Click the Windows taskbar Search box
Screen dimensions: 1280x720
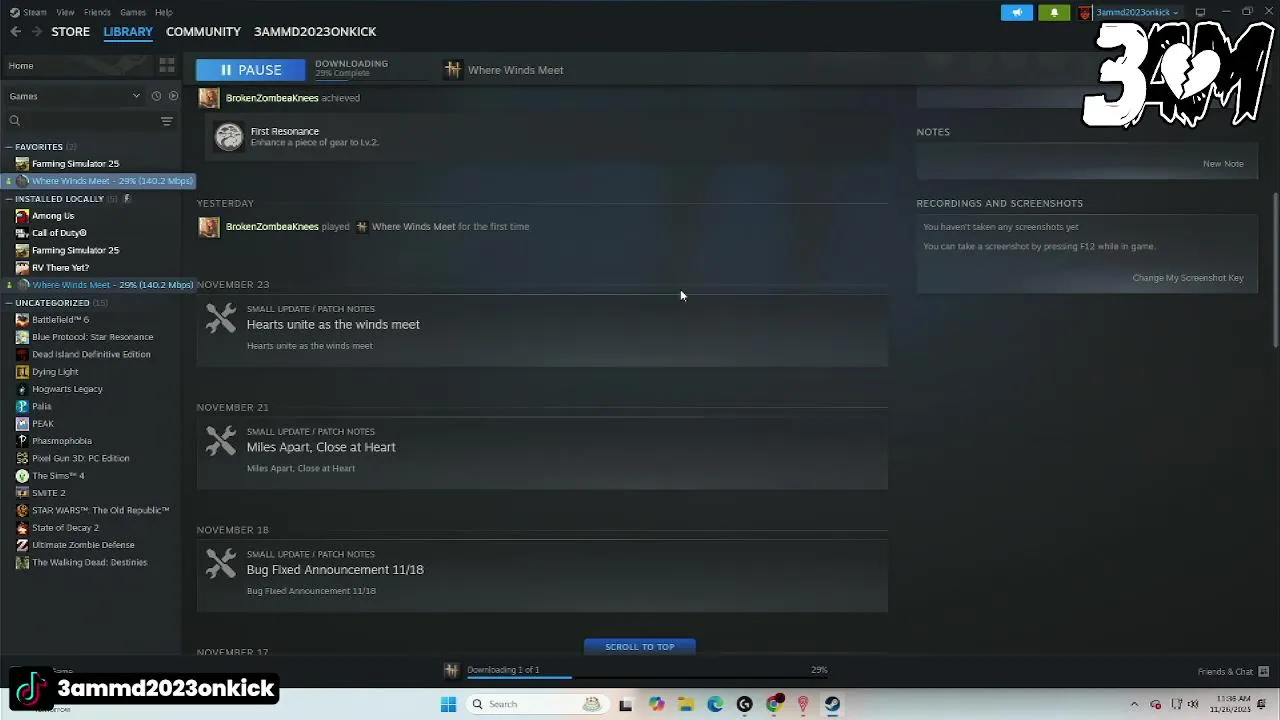(x=537, y=704)
